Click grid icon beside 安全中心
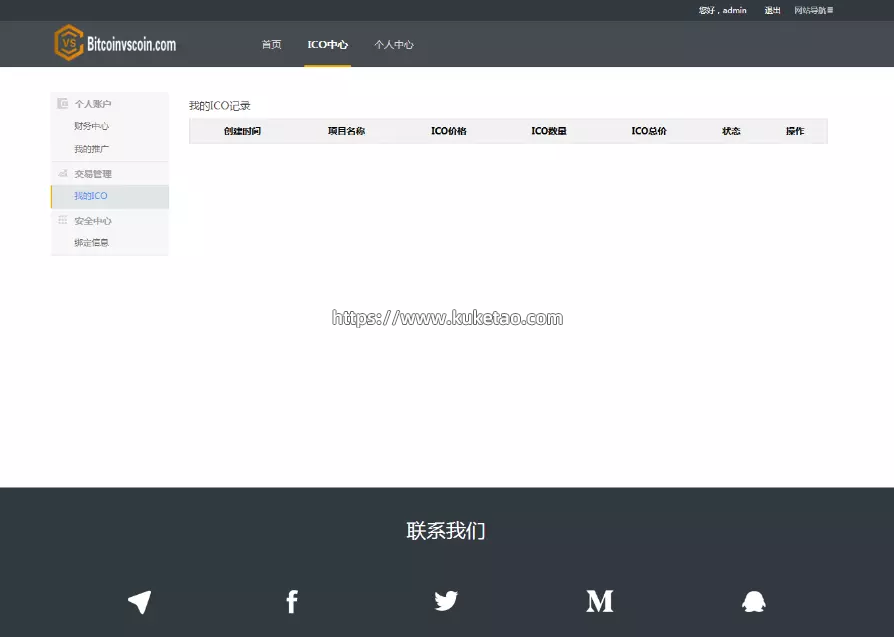The image size is (894, 637). click(x=63, y=220)
